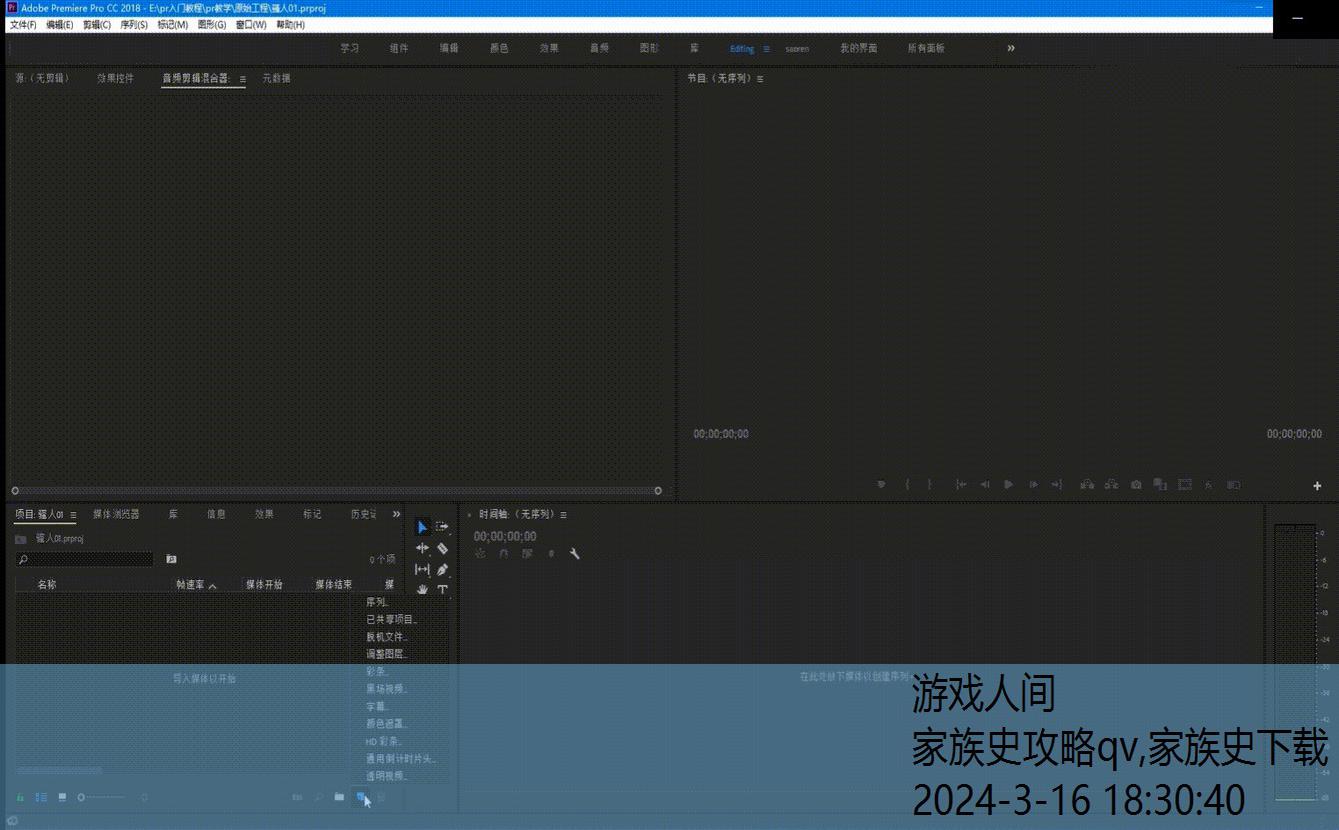This screenshot has height=830, width=1339.
Task: Switch Project panel to List view
Action: [x=41, y=797]
